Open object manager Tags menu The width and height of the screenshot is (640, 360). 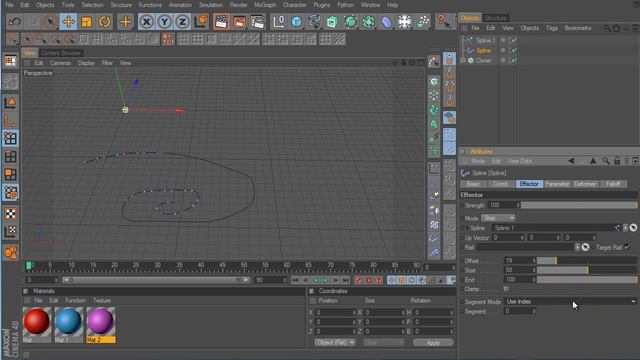(x=552, y=28)
